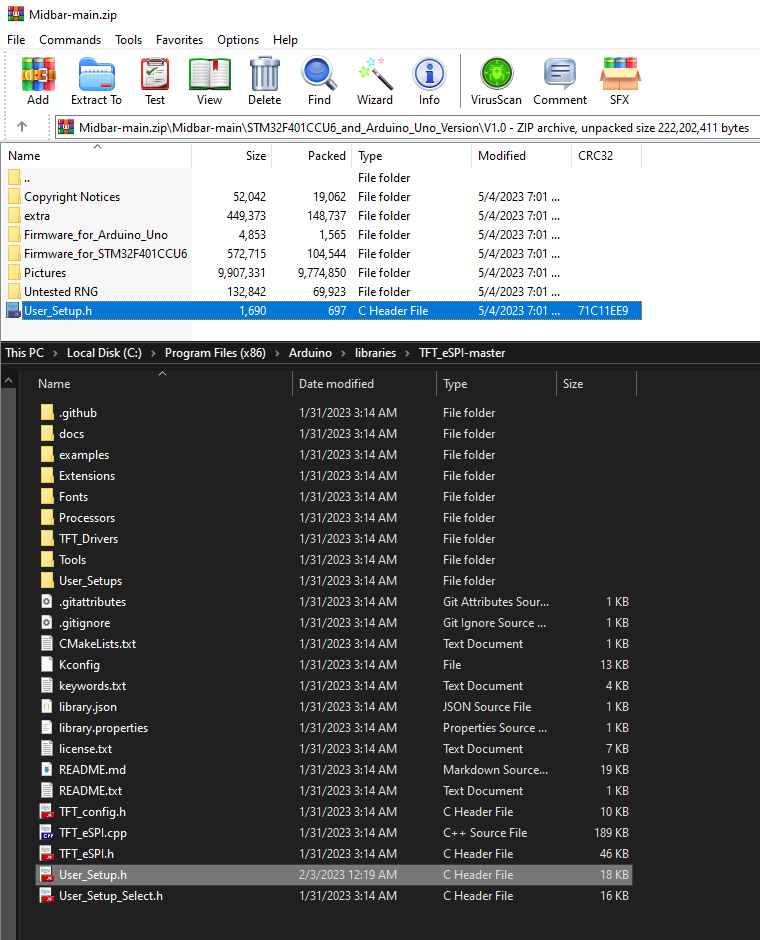Select User_Setups folder in Explorer
The height and width of the screenshot is (940, 760).
90,581
